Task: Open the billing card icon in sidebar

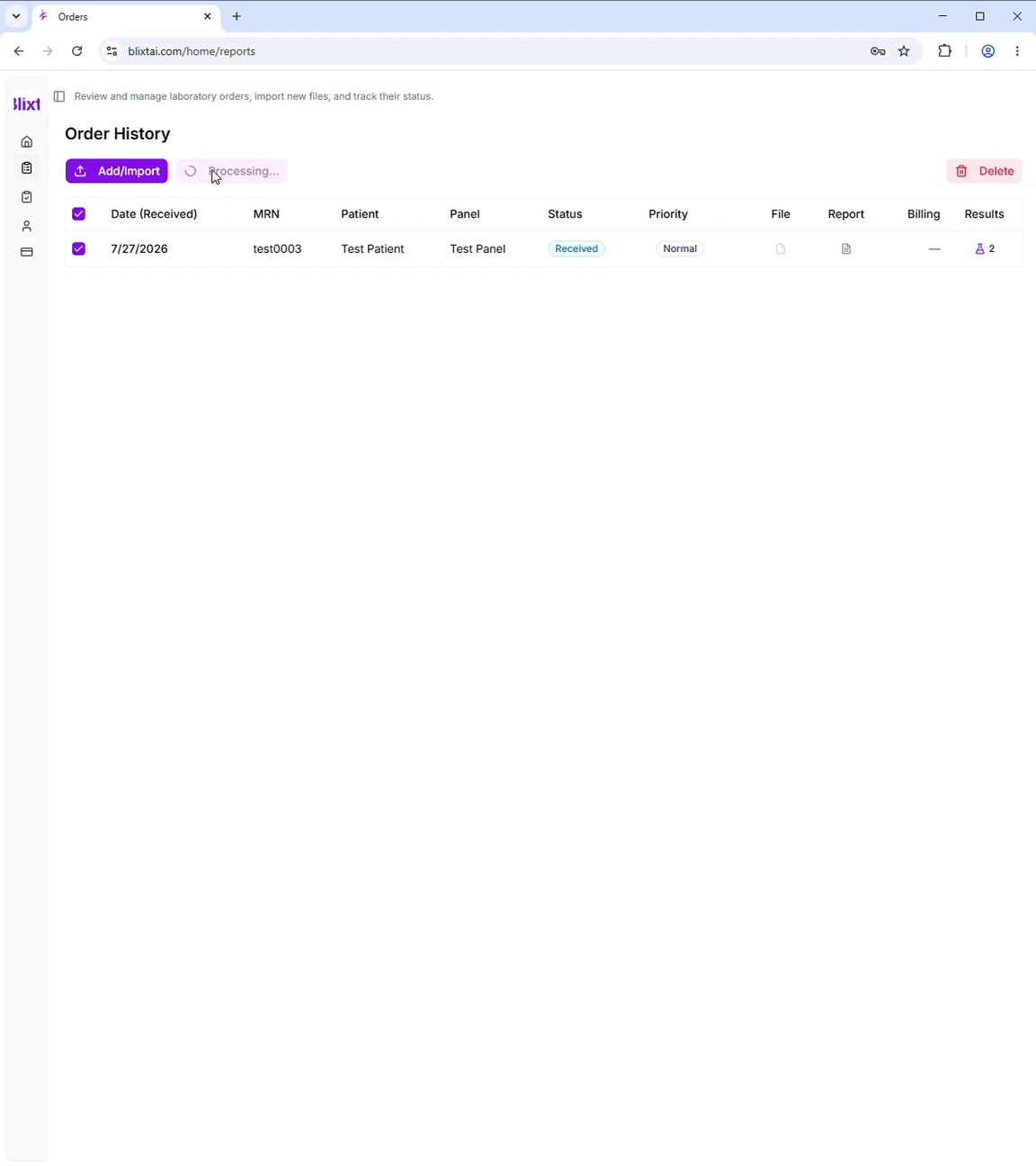Action: coord(27,252)
